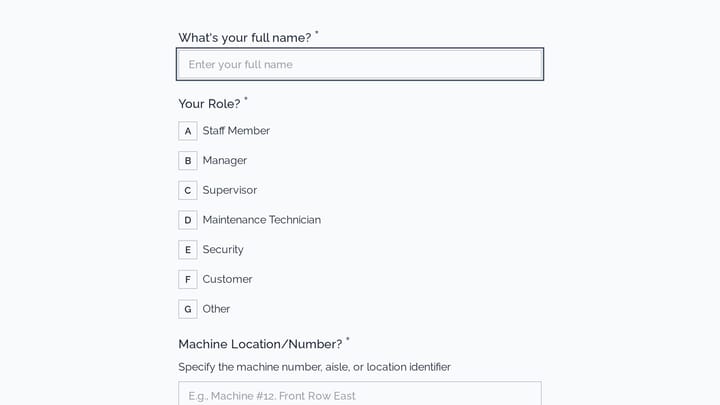Screen dimensions: 720x405
Task: Choose the Staff Member role label
Action: pos(236,131)
